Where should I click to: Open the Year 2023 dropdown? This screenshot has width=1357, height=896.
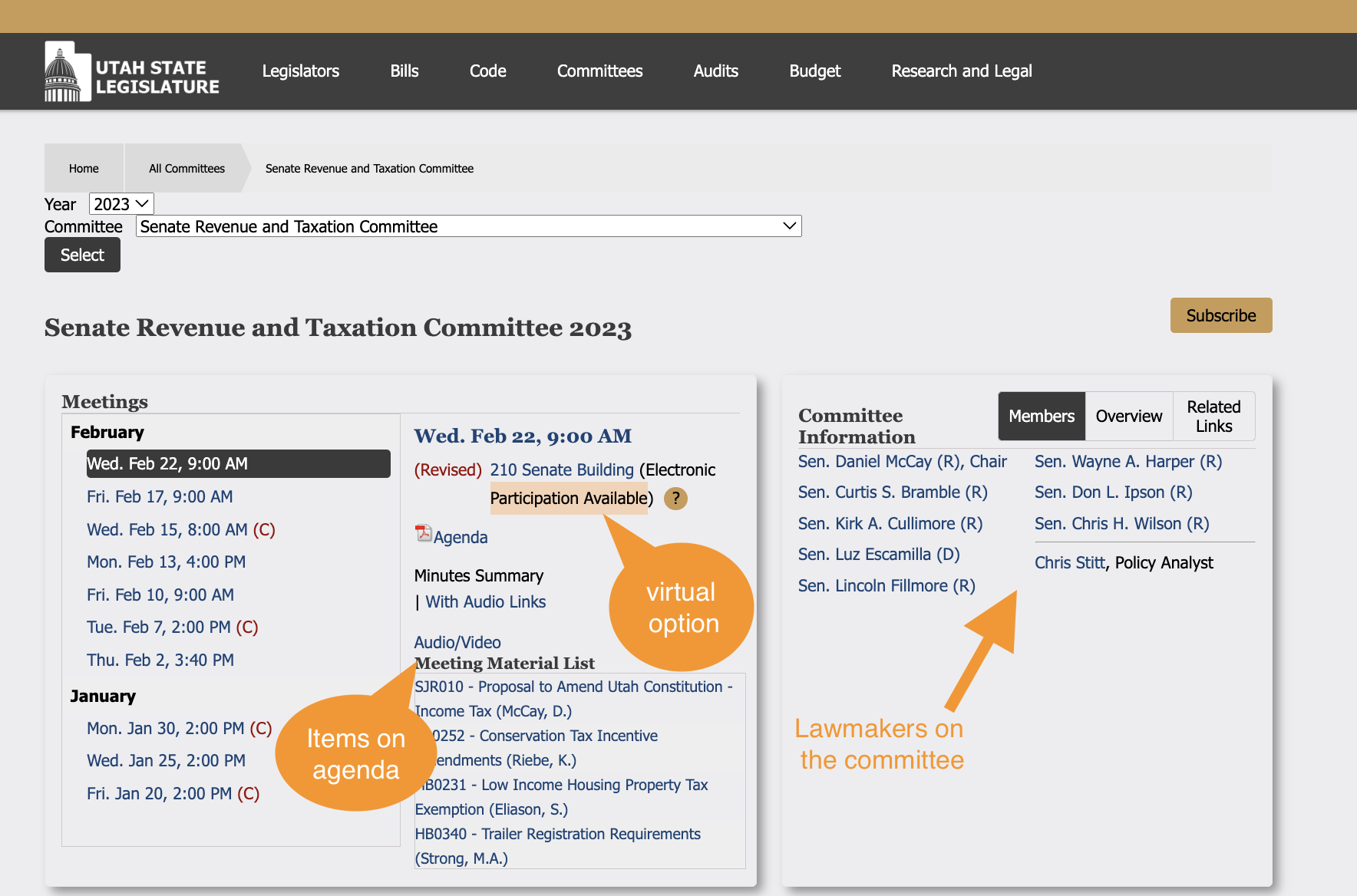click(x=121, y=204)
